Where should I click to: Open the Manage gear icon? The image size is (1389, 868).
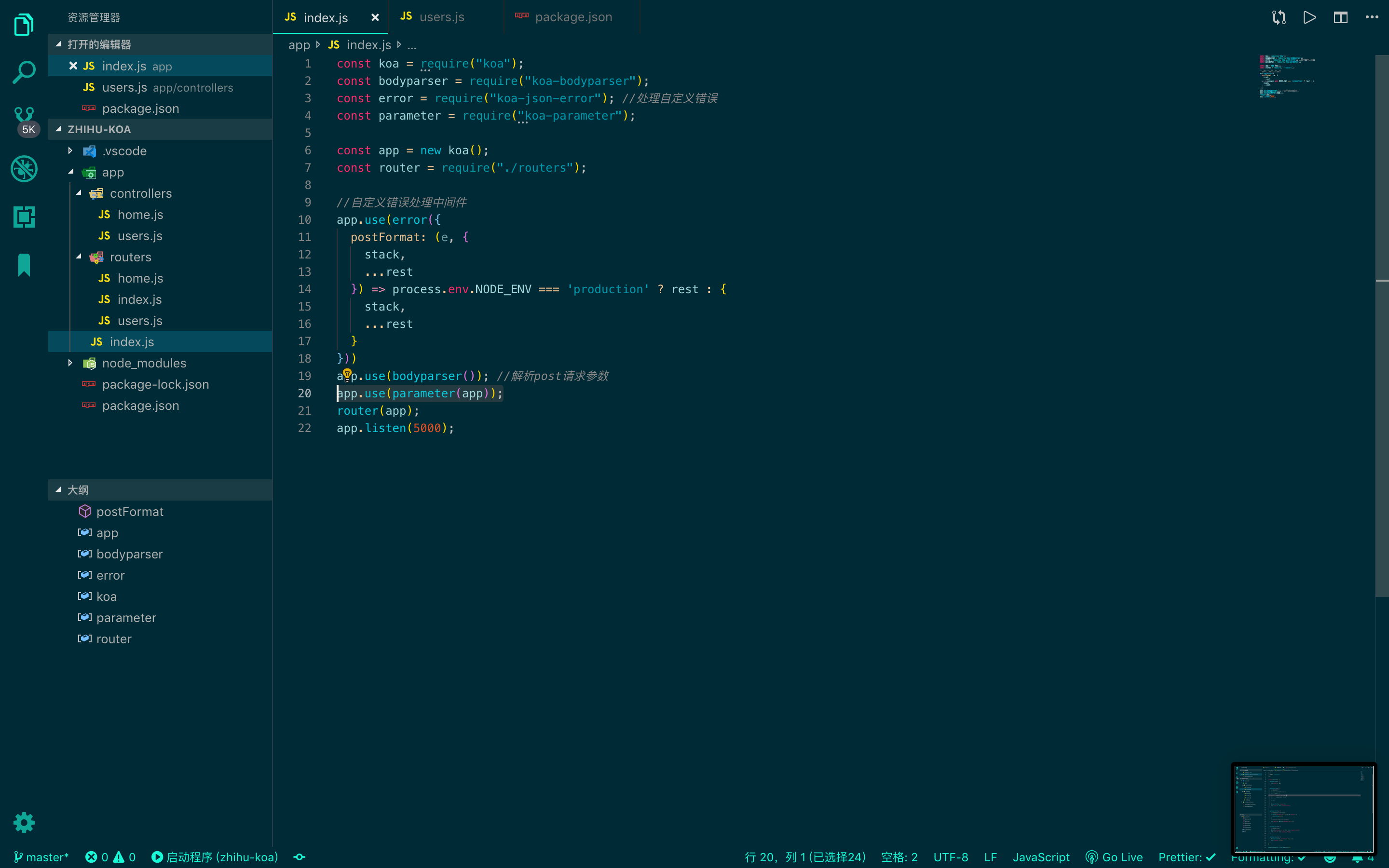pos(24,823)
